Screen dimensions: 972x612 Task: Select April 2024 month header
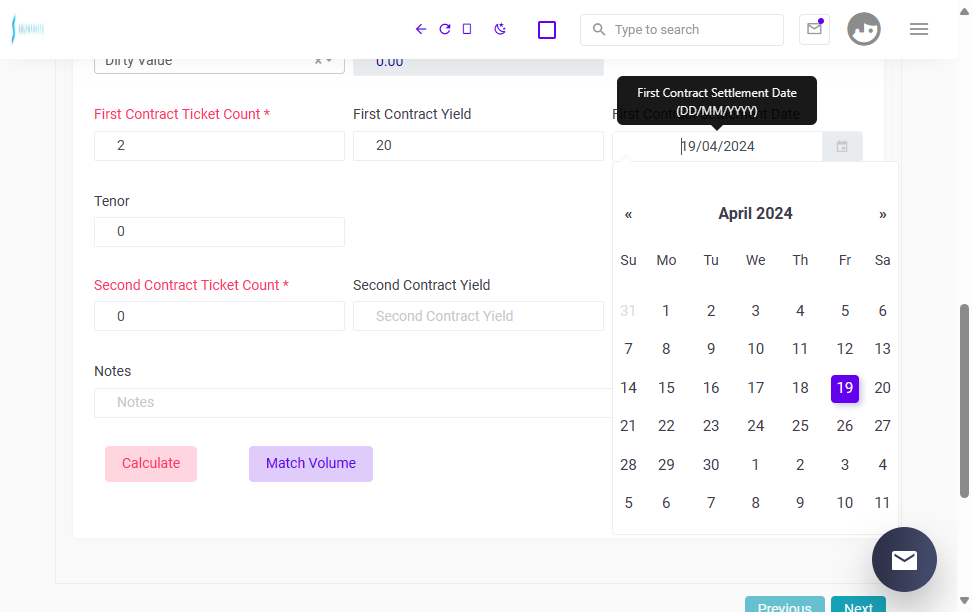[x=755, y=214]
